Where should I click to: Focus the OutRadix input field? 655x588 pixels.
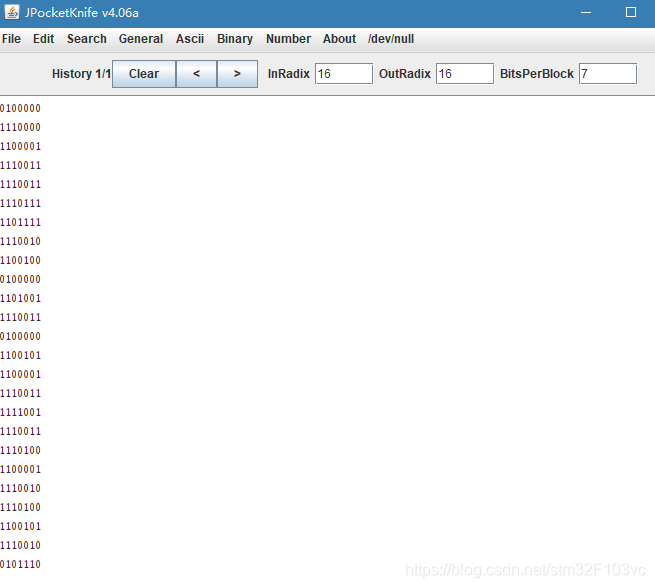[x=465, y=74]
